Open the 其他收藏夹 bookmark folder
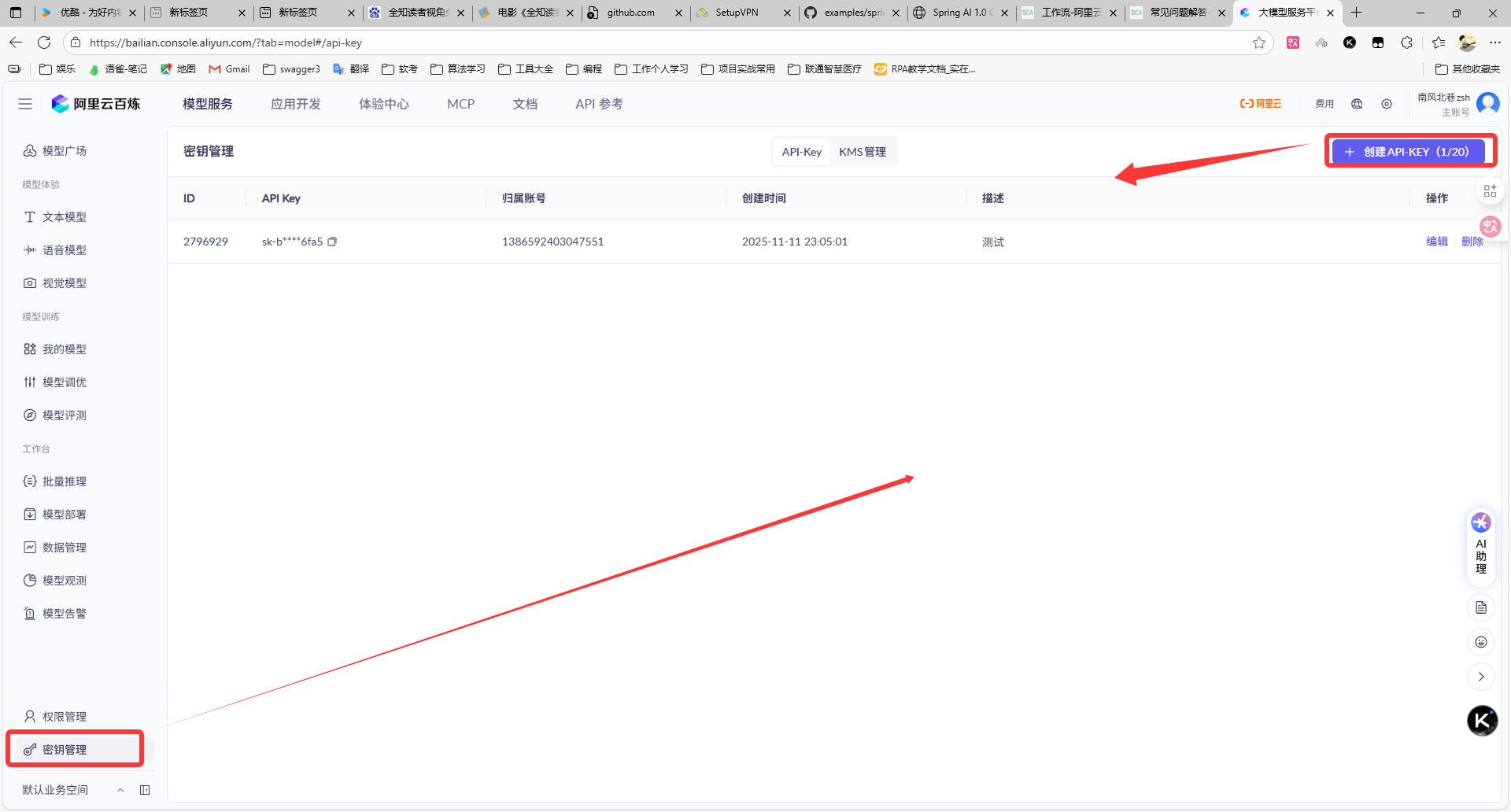This screenshot has width=1511, height=812. [1468, 69]
